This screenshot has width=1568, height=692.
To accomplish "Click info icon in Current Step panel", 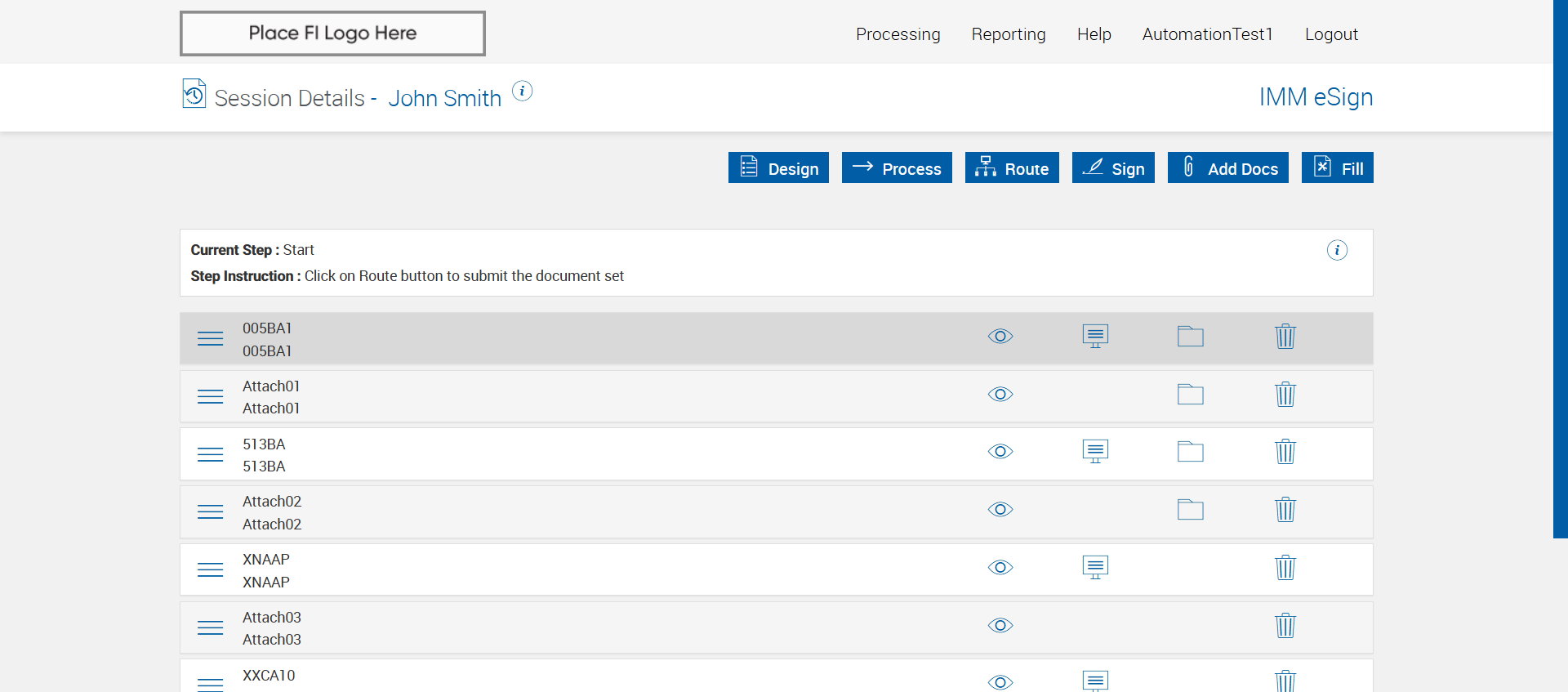I will (1336, 250).
